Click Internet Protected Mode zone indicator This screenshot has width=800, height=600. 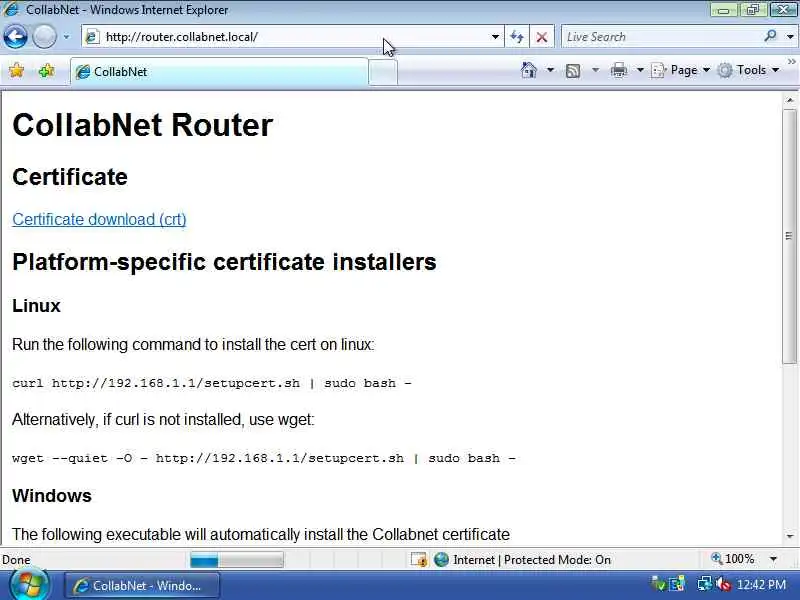[x=522, y=560]
